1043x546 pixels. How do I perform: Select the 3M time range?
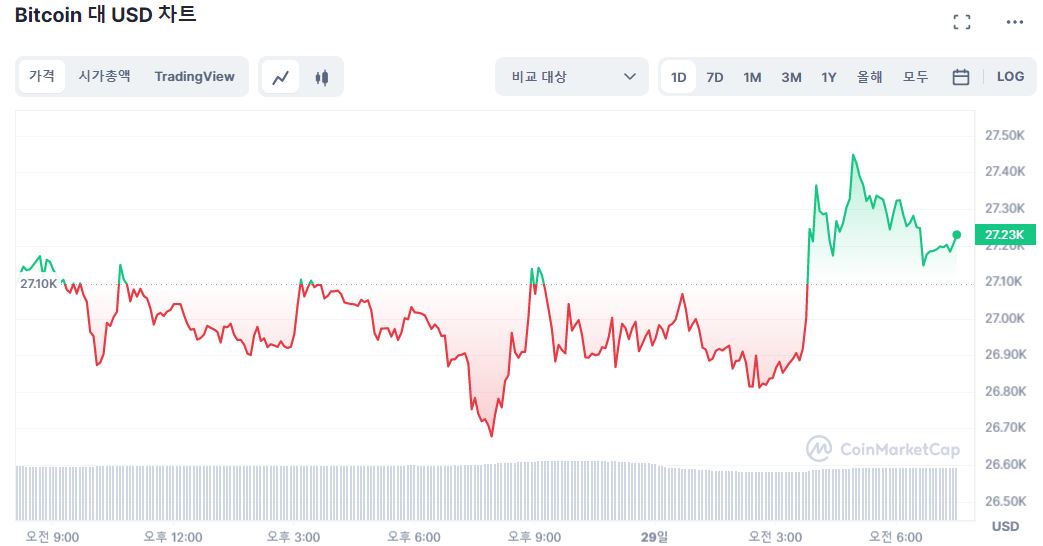pyautogui.click(x=791, y=77)
